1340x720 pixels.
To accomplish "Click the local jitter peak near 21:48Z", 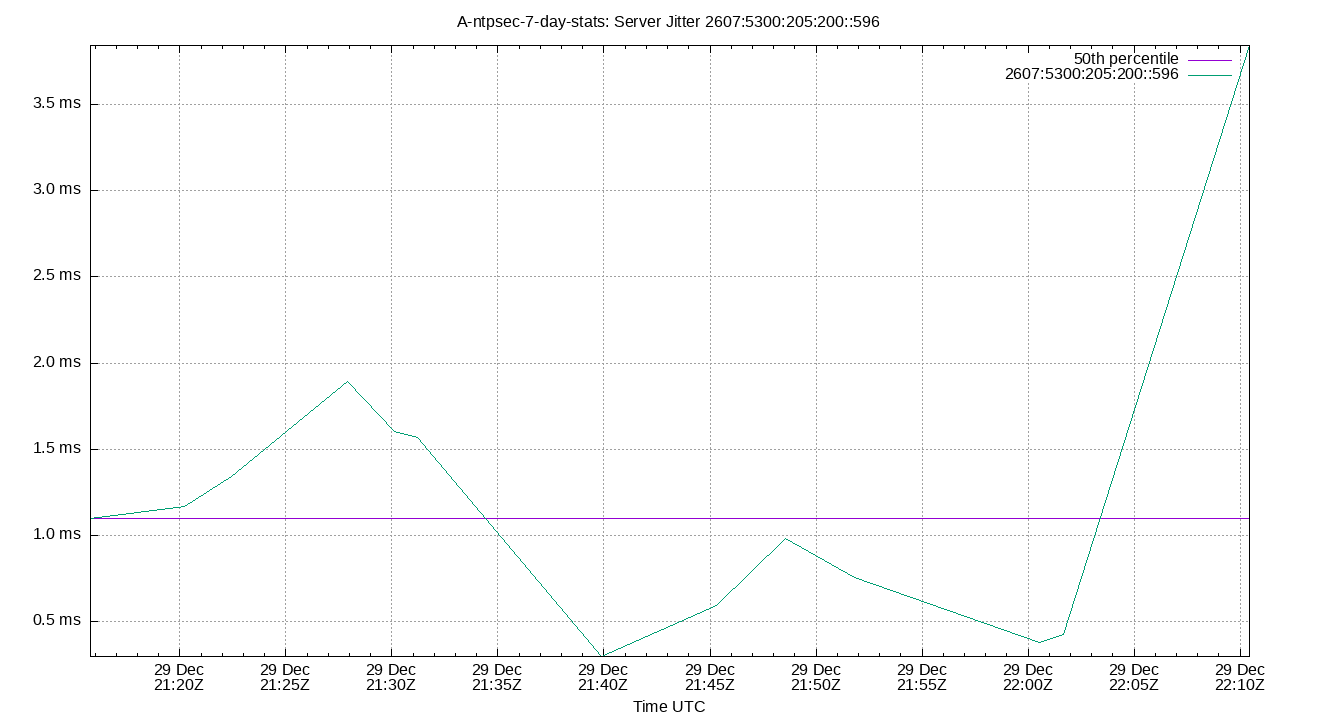I will 785,537.
